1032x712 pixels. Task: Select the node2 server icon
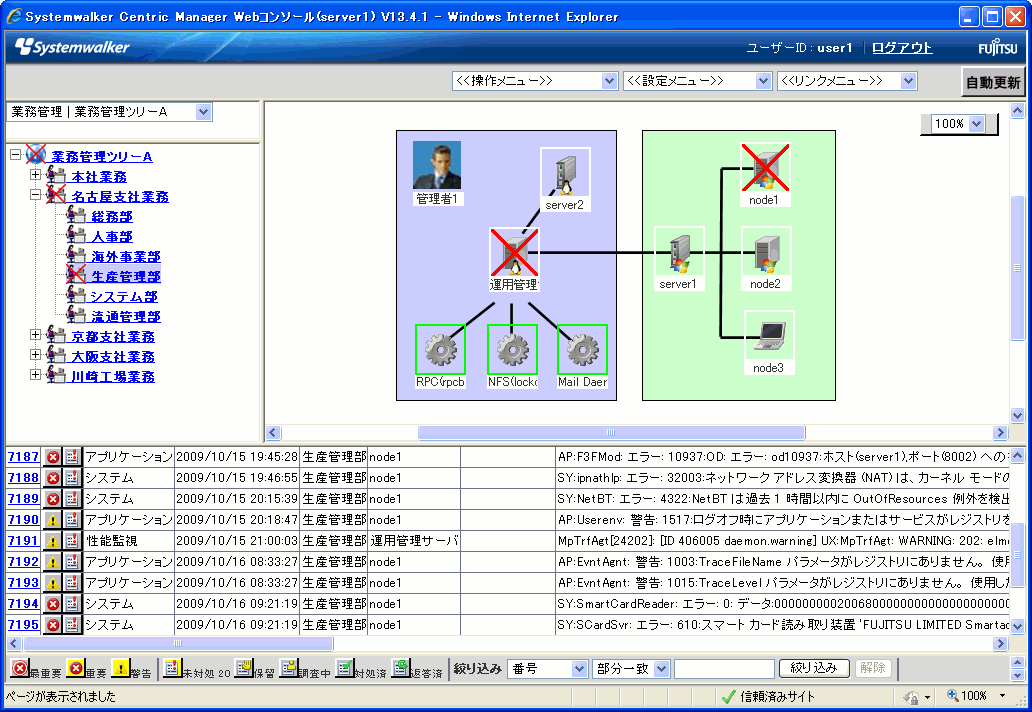(766, 251)
